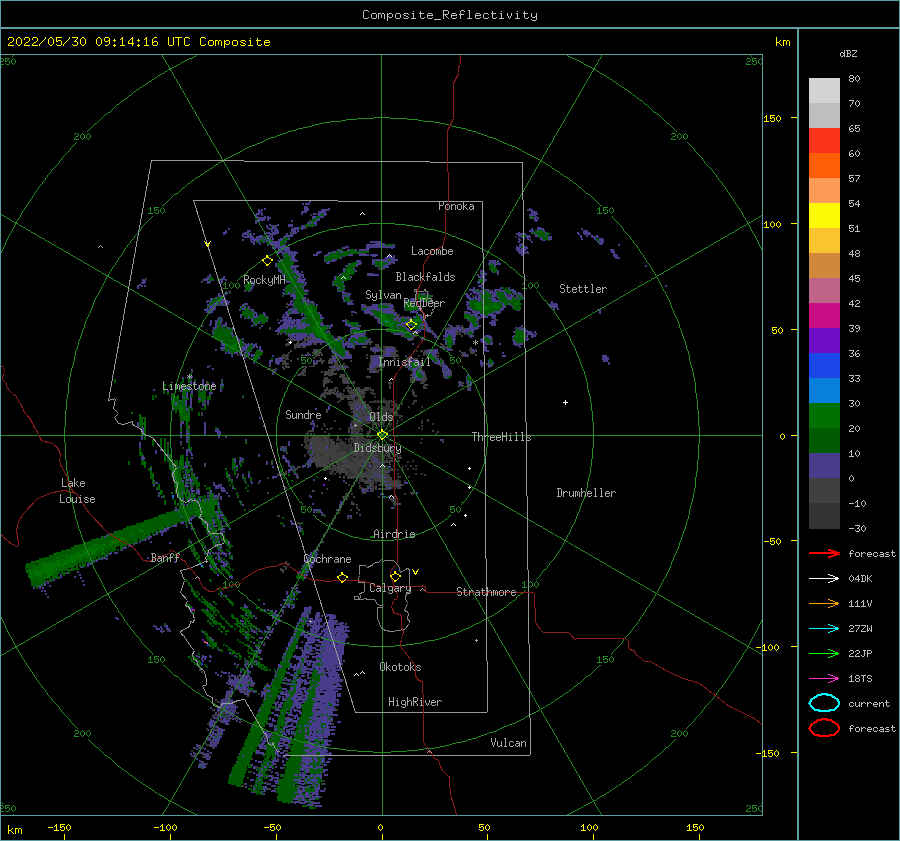Click the Innisfail label
This screenshot has height=841, width=900.
coord(404,362)
